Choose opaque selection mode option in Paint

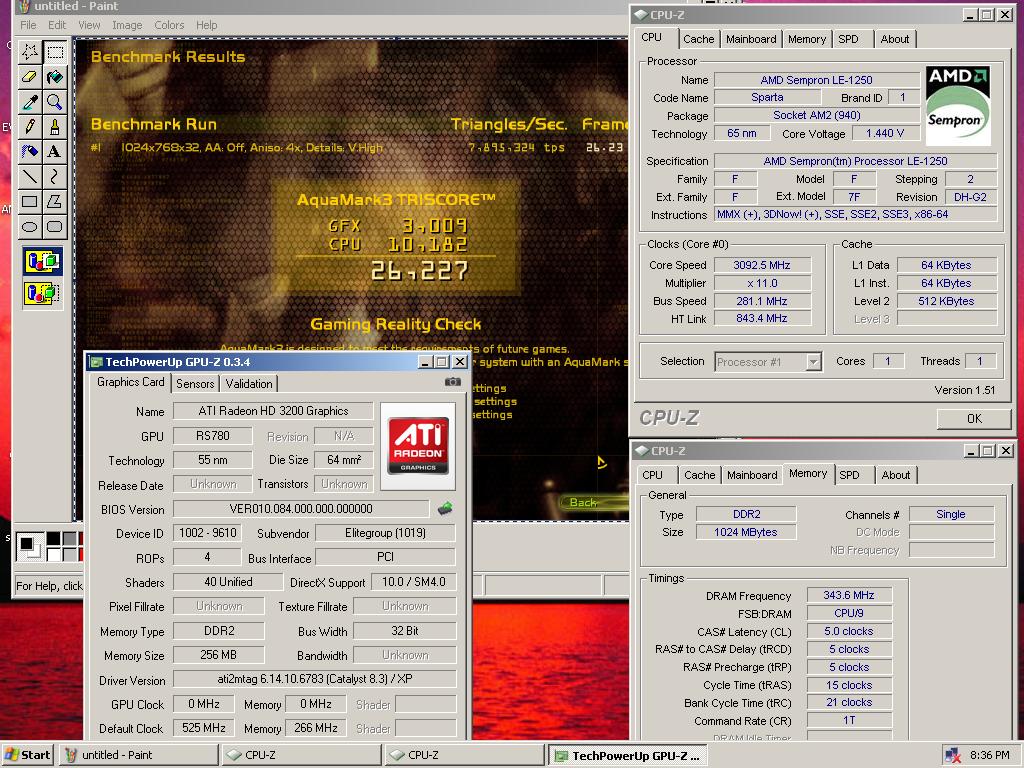point(42,261)
